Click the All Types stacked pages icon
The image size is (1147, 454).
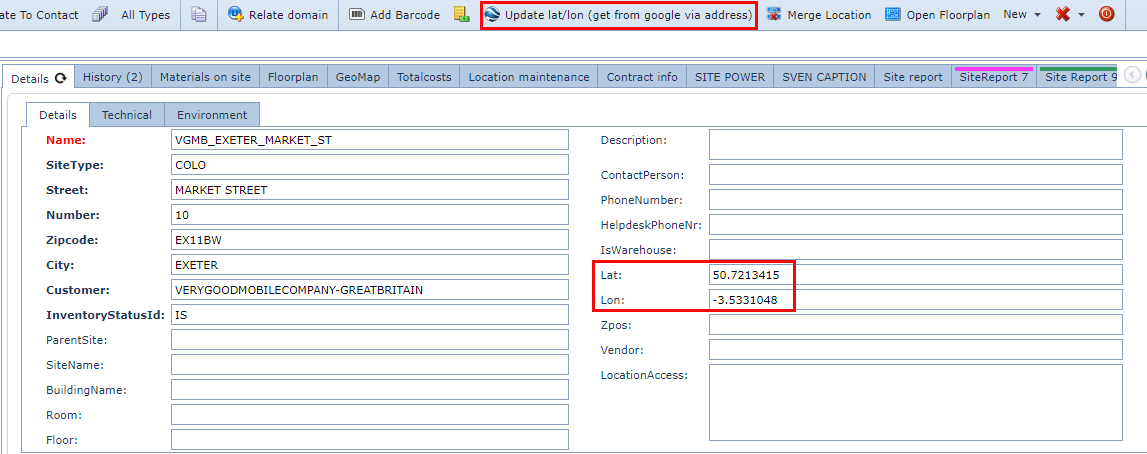click(x=100, y=15)
